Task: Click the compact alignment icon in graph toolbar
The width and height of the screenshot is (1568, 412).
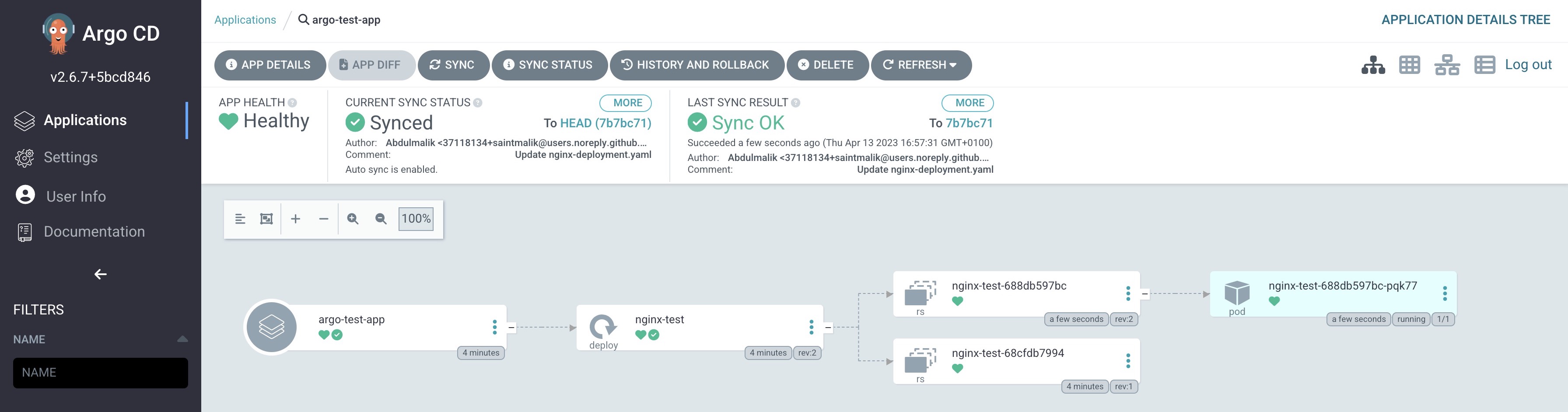Action: [240, 219]
